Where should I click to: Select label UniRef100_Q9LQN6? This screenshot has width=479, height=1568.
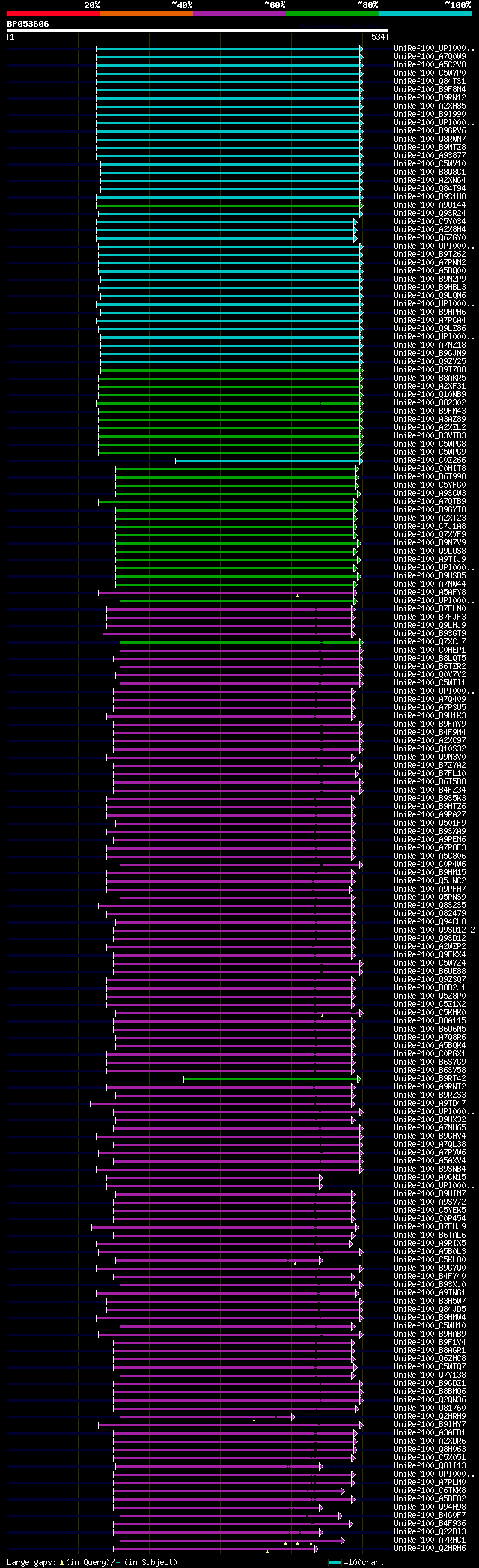coord(430,295)
